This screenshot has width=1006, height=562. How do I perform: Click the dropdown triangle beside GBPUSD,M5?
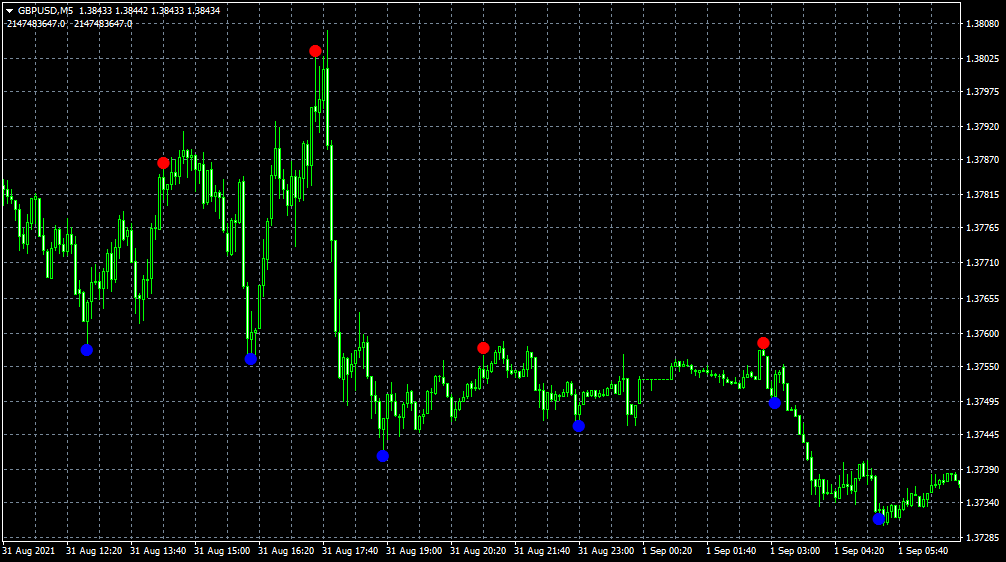pos(10,11)
